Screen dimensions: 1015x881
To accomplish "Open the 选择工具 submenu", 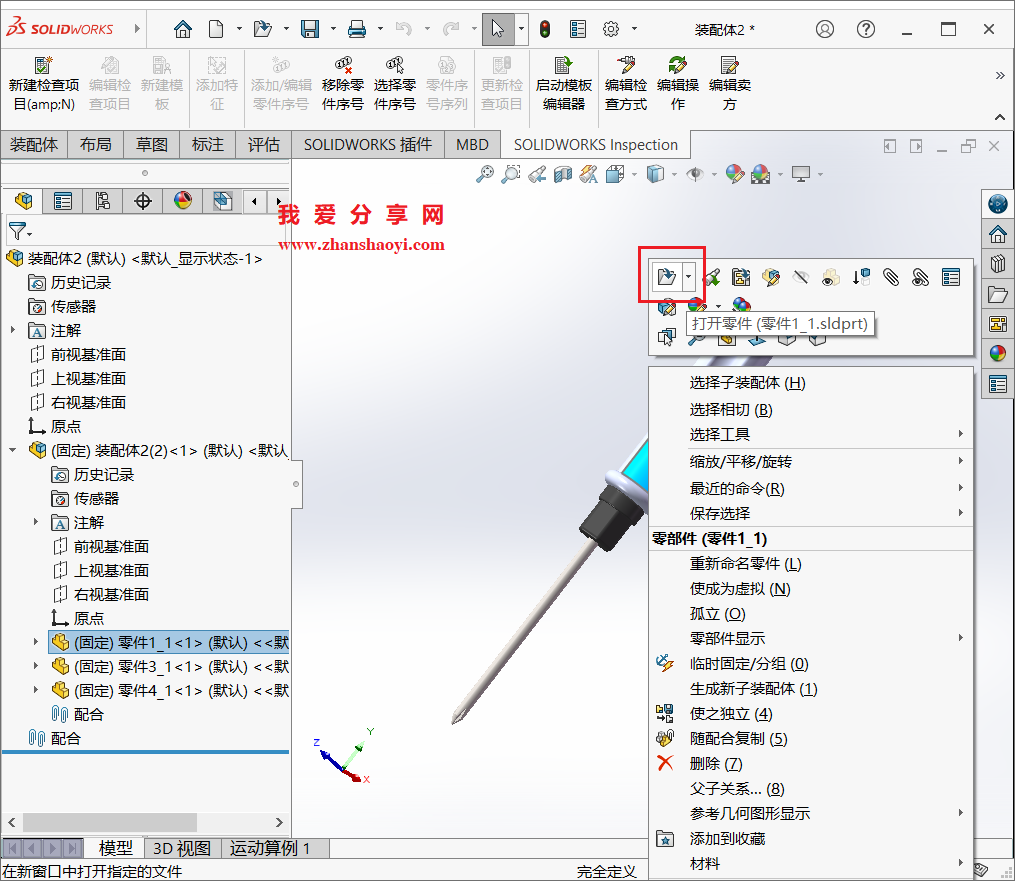I will coord(810,434).
